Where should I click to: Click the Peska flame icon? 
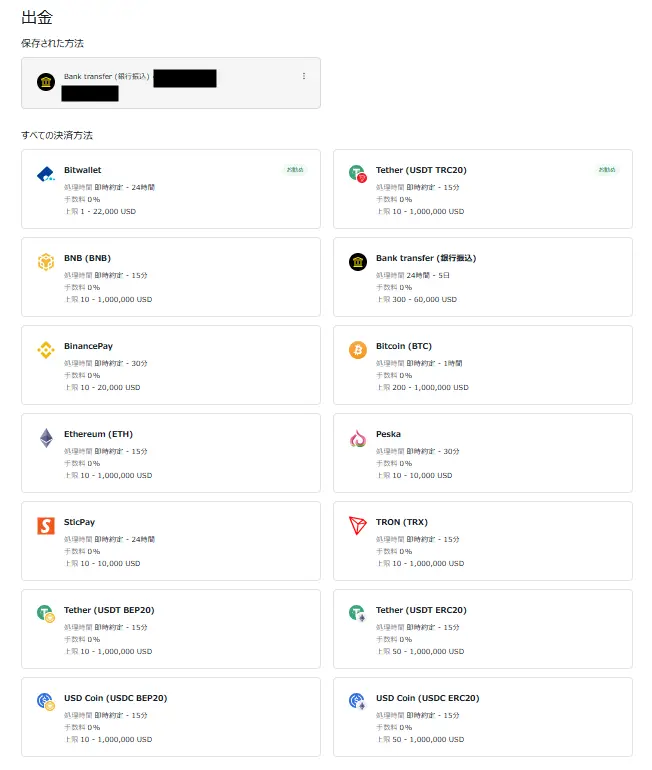[x=358, y=438]
